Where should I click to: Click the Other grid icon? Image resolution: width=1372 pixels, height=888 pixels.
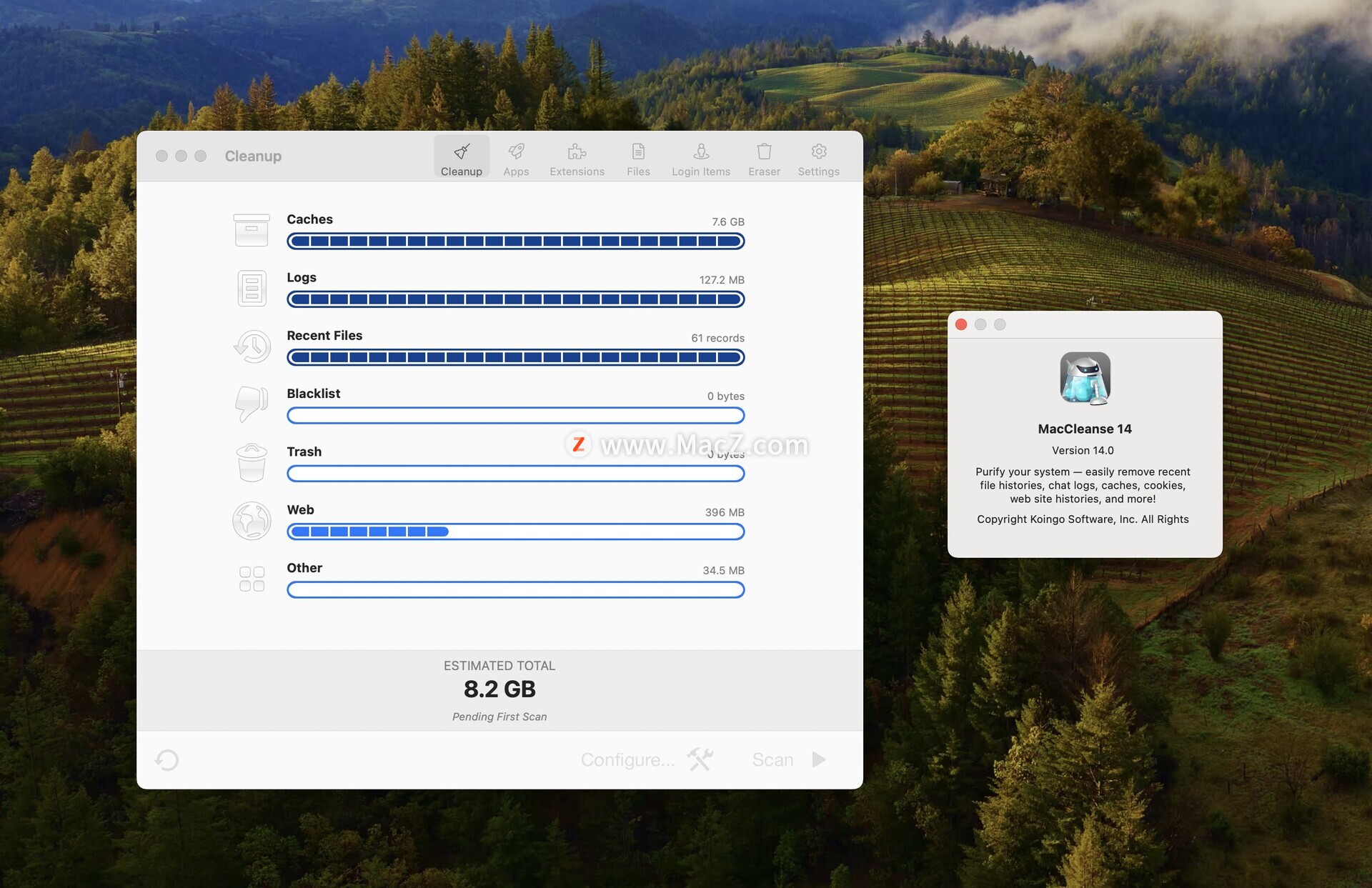coord(252,579)
